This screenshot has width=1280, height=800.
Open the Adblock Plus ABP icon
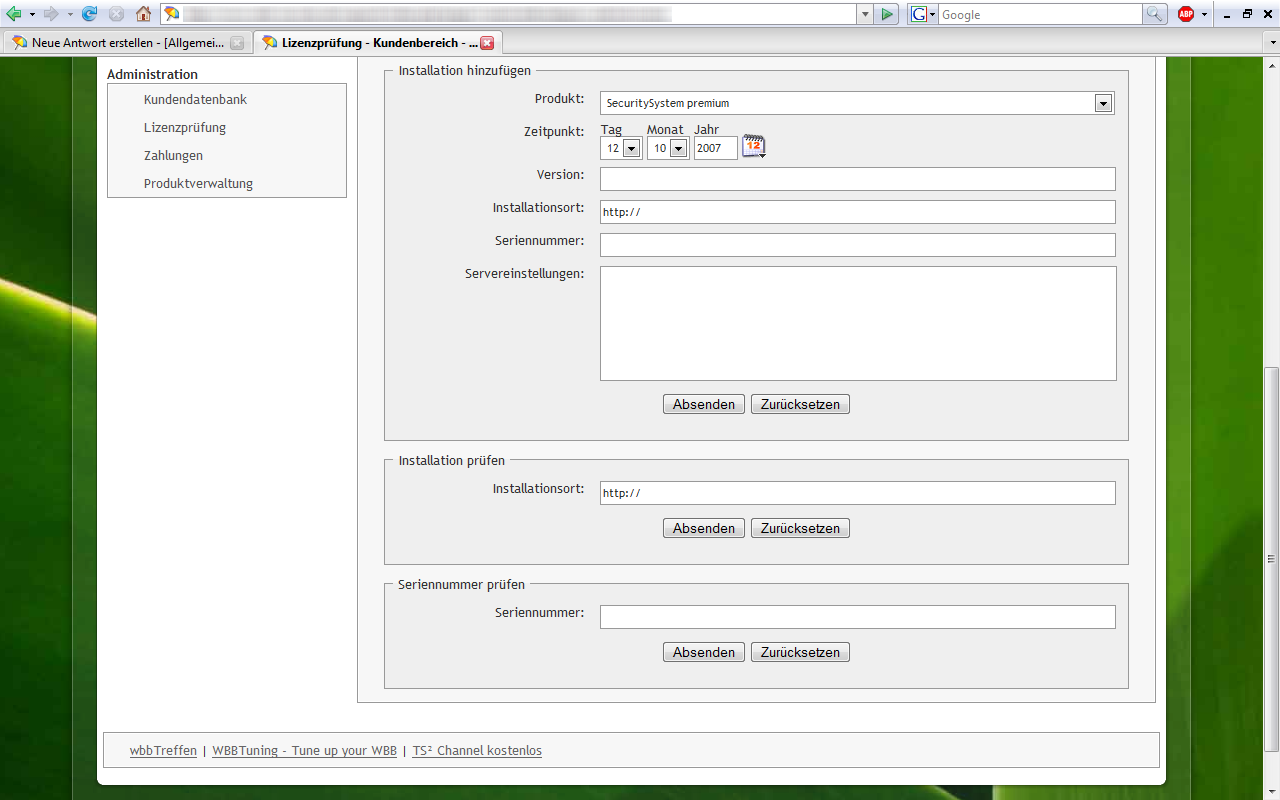(1186, 14)
